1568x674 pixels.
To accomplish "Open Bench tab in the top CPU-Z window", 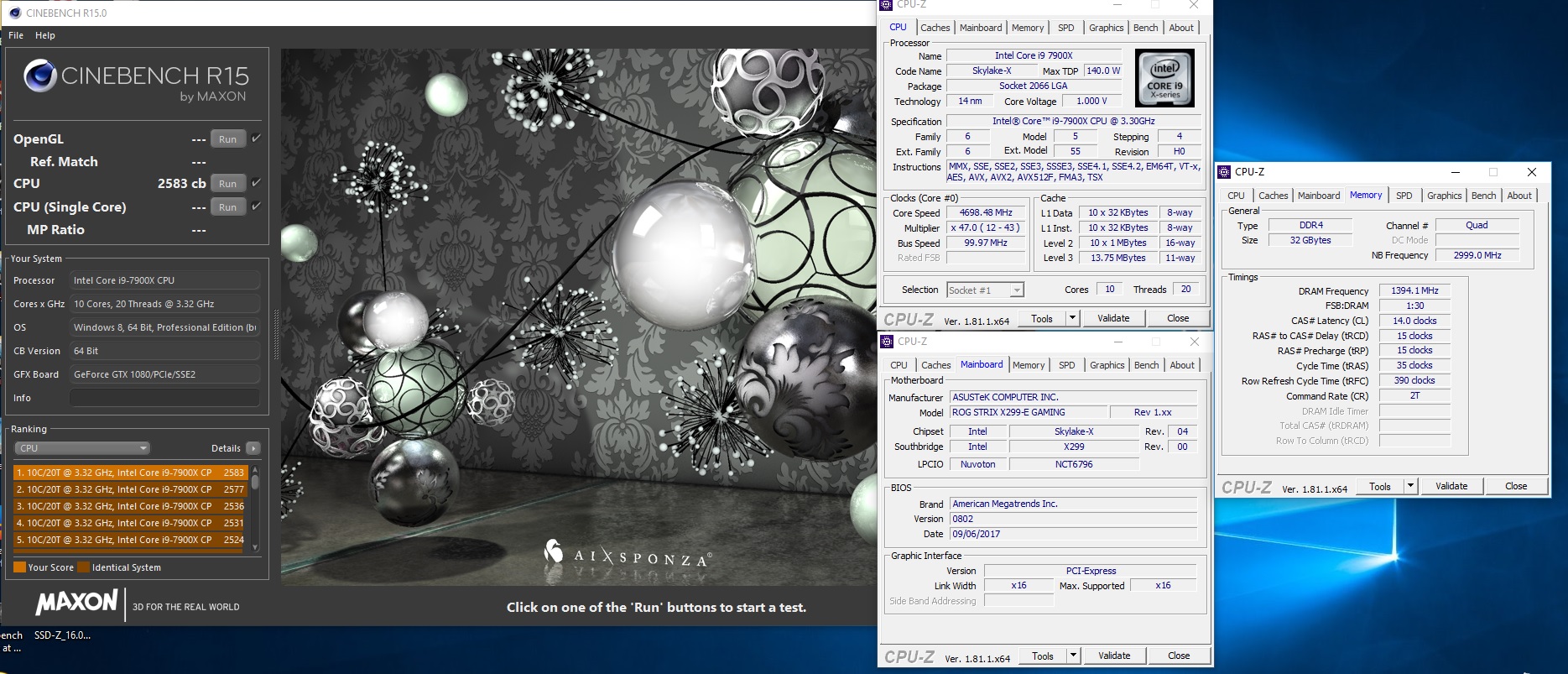I will 1145,28.
